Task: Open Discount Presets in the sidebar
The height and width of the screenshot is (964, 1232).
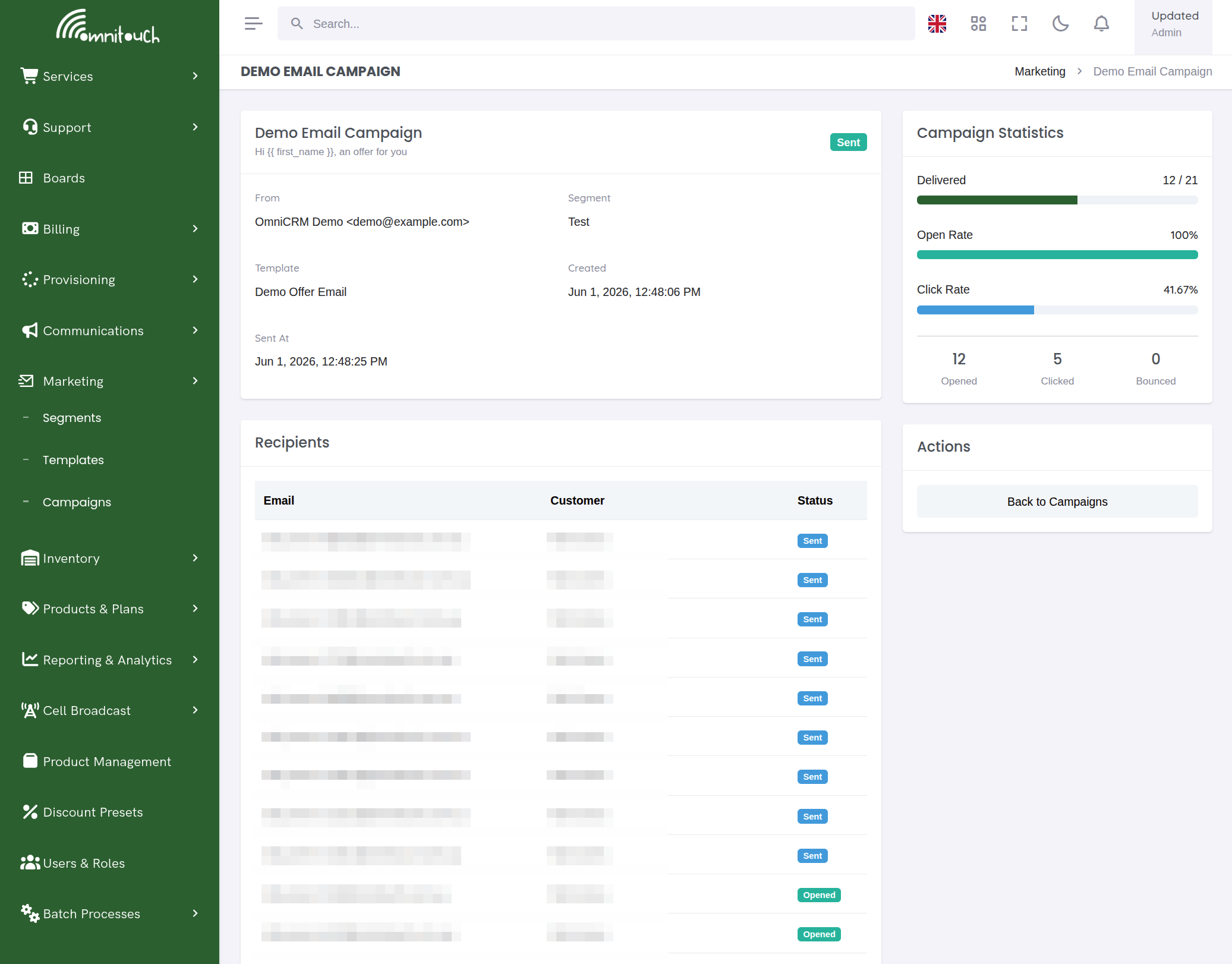Action: click(93, 812)
